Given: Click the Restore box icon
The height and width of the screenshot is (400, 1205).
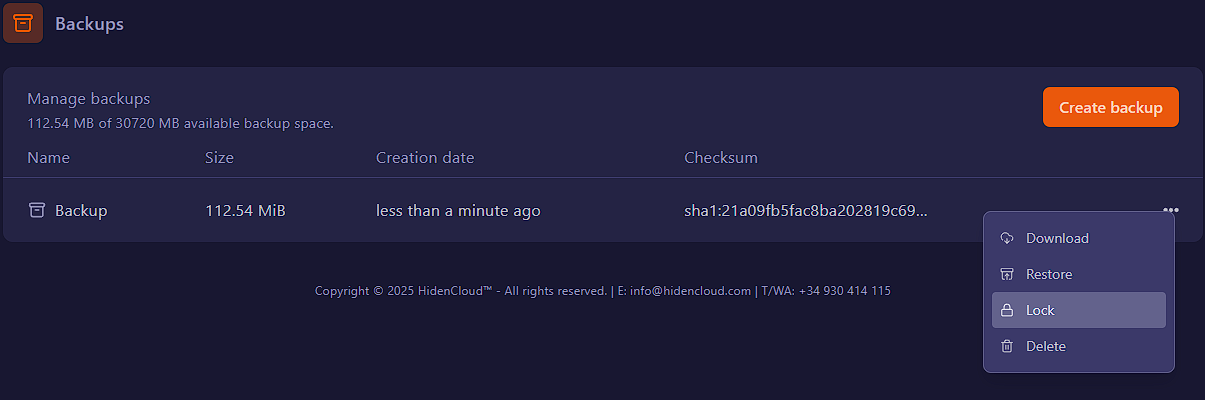Looking at the screenshot, I should [1007, 274].
